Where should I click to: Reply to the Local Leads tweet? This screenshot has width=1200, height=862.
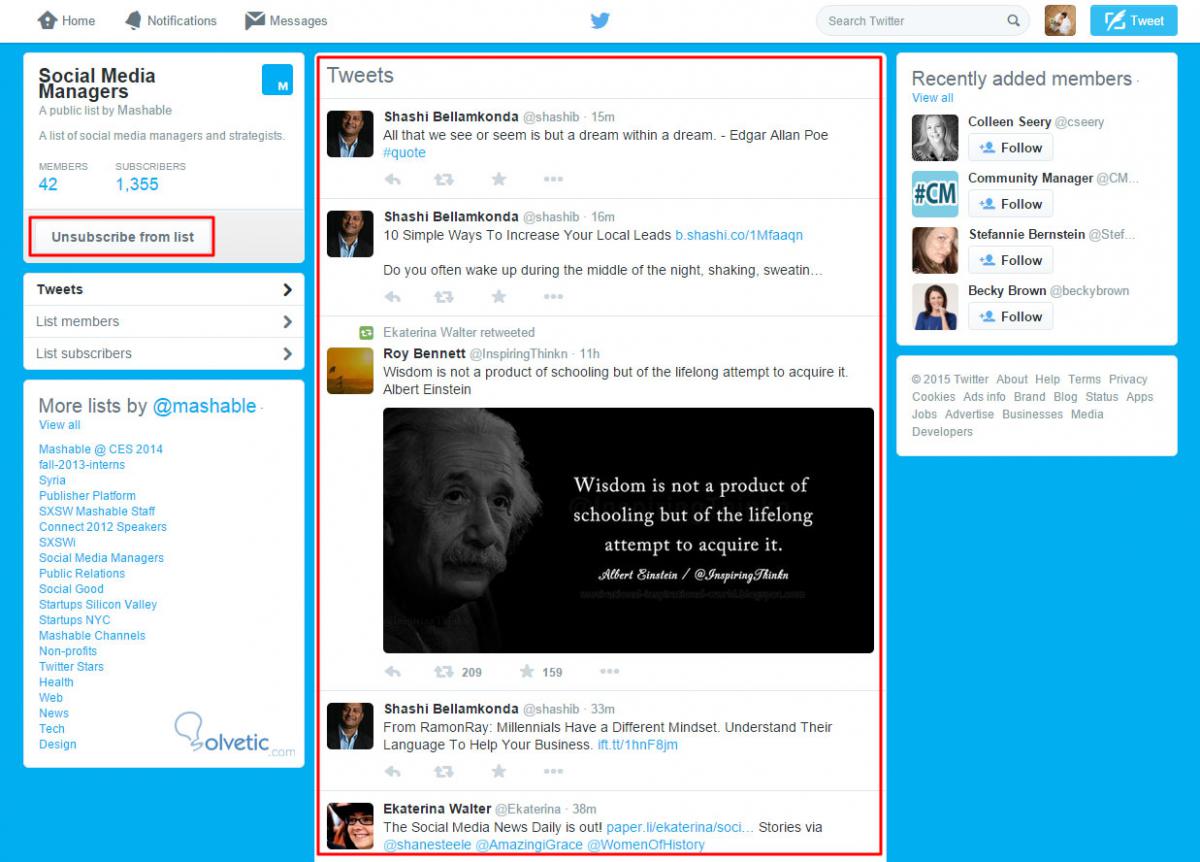tap(393, 297)
